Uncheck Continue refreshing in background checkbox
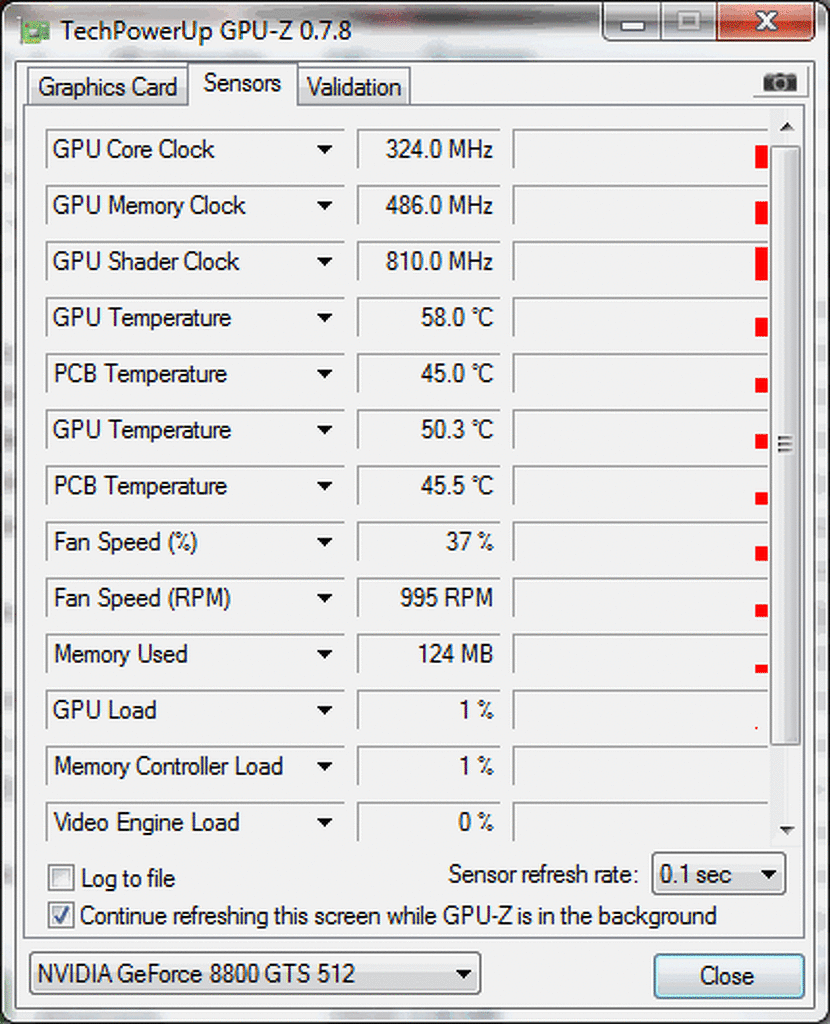This screenshot has width=830, height=1024. tap(61, 916)
